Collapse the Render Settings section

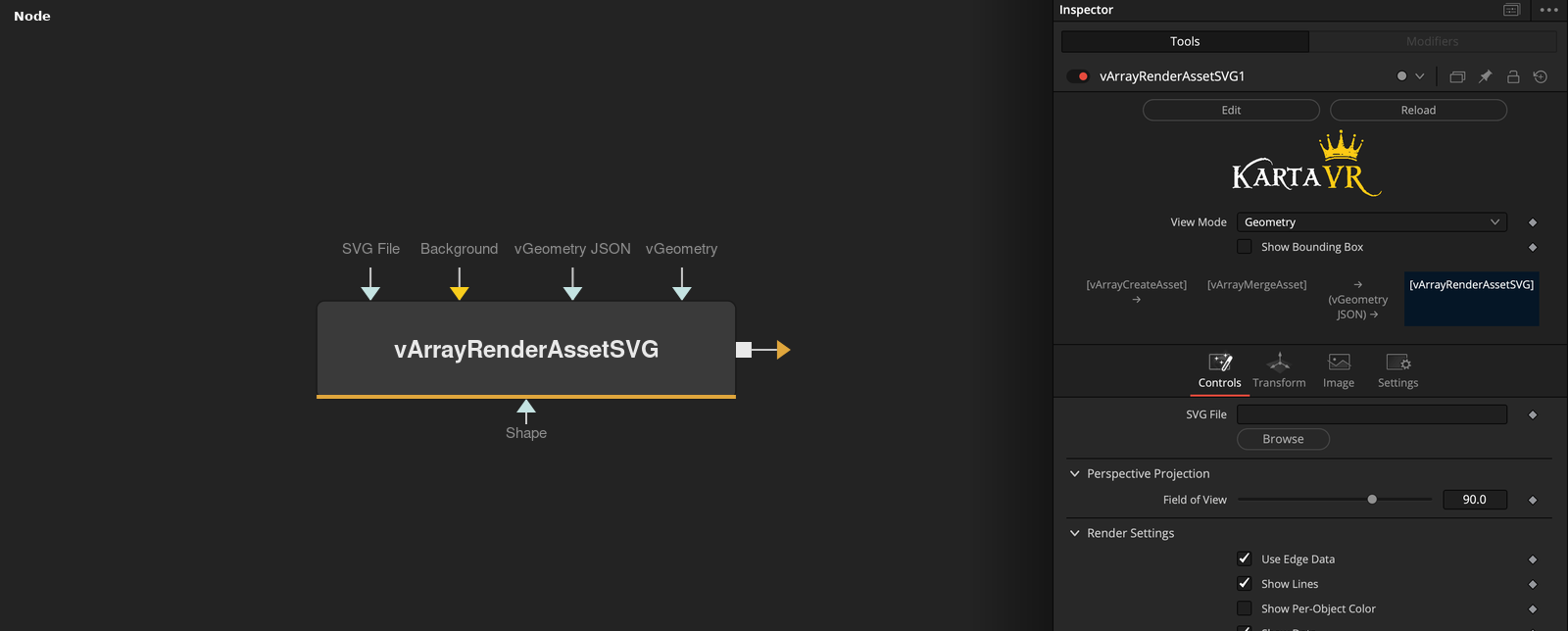click(x=1075, y=533)
